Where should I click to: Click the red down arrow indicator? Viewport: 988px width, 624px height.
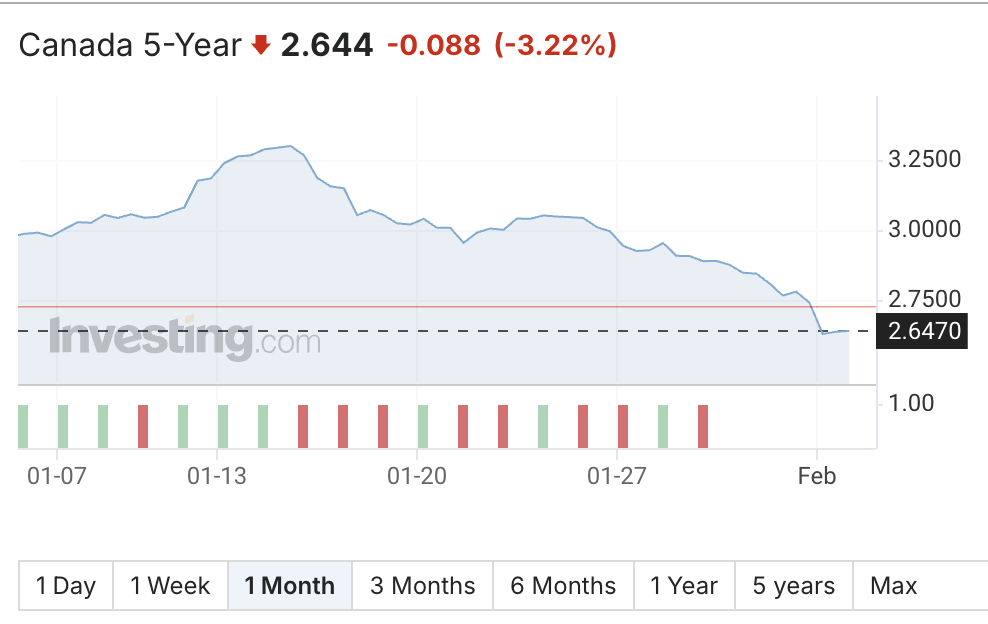tap(261, 45)
